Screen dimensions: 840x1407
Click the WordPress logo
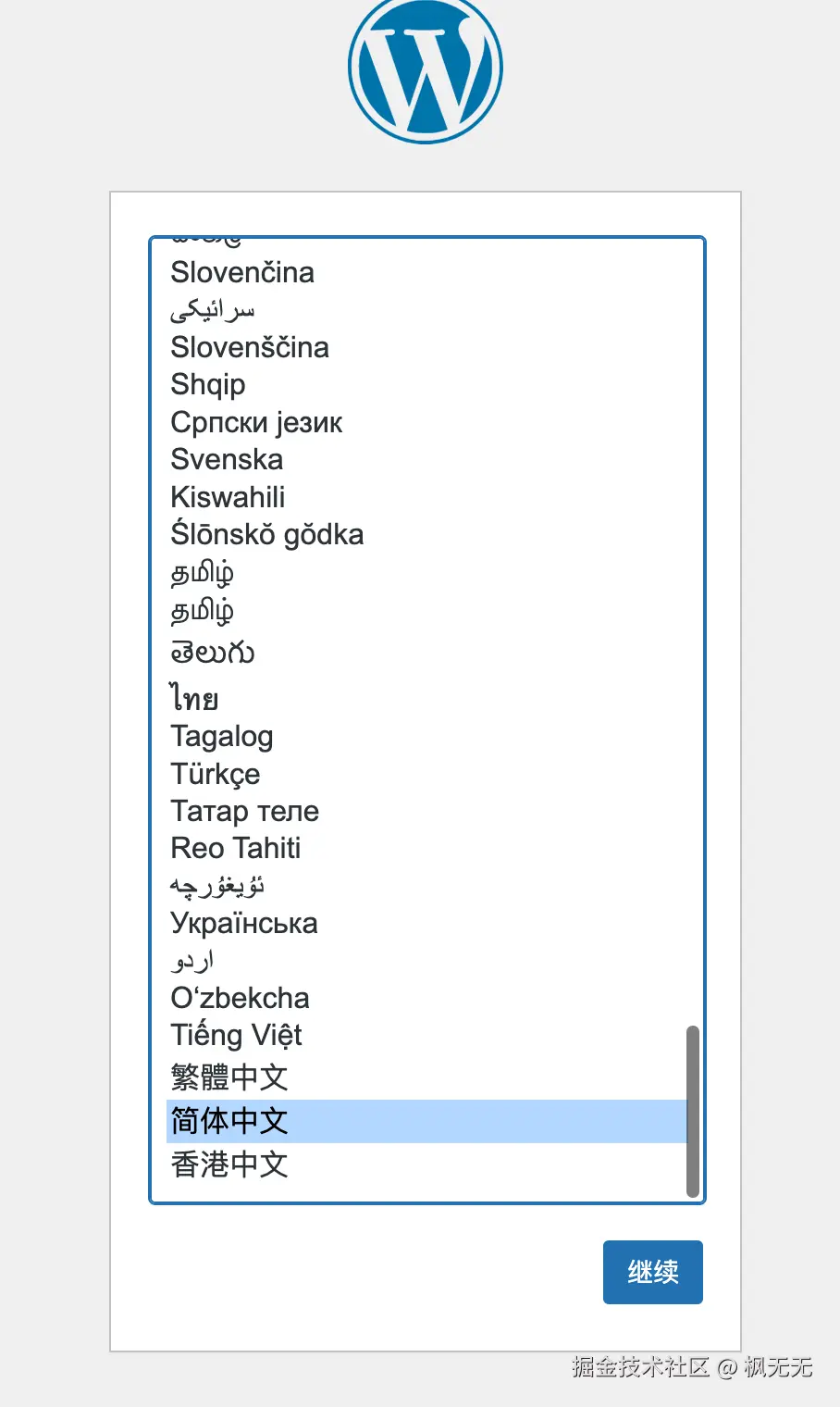click(426, 70)
